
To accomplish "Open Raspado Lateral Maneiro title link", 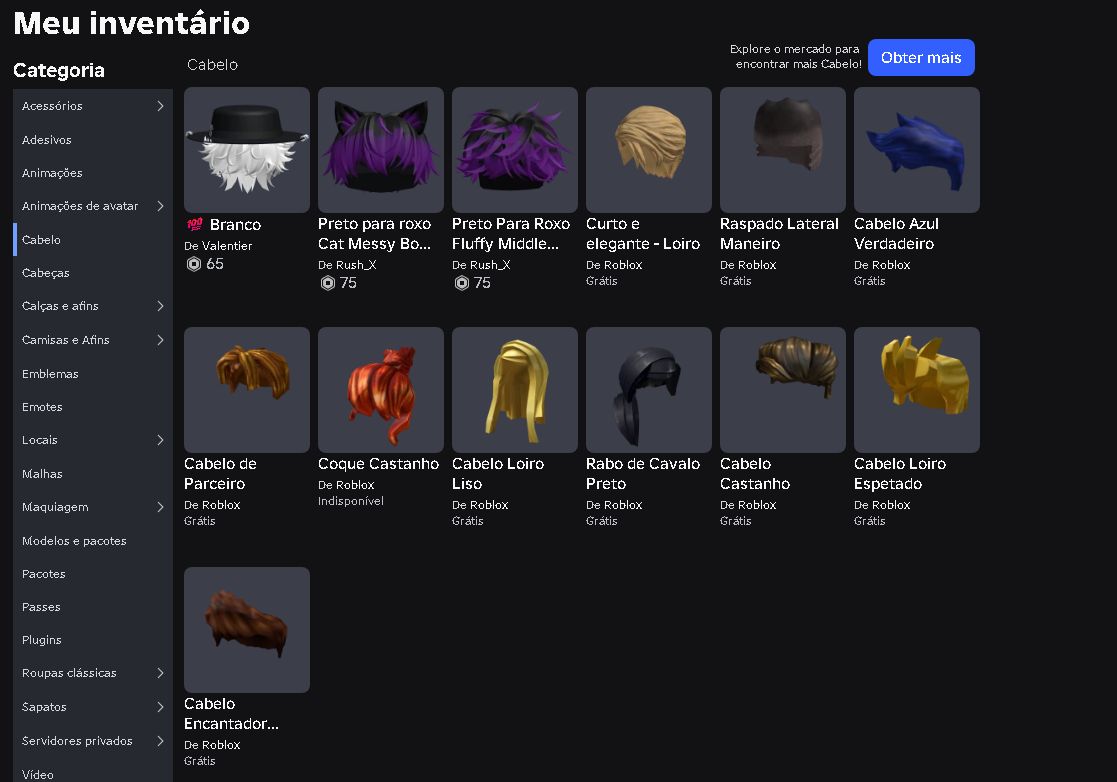I will (x=779, y=234).
